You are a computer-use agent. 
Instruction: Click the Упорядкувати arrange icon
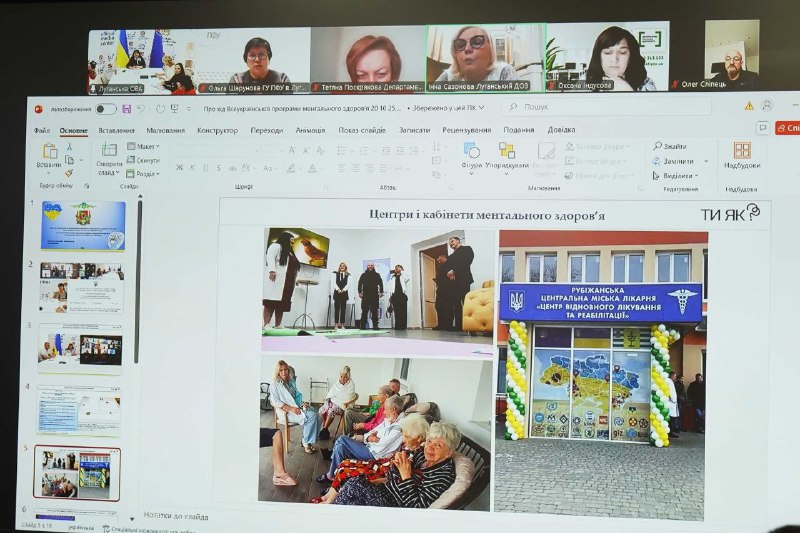pos(507,151)
